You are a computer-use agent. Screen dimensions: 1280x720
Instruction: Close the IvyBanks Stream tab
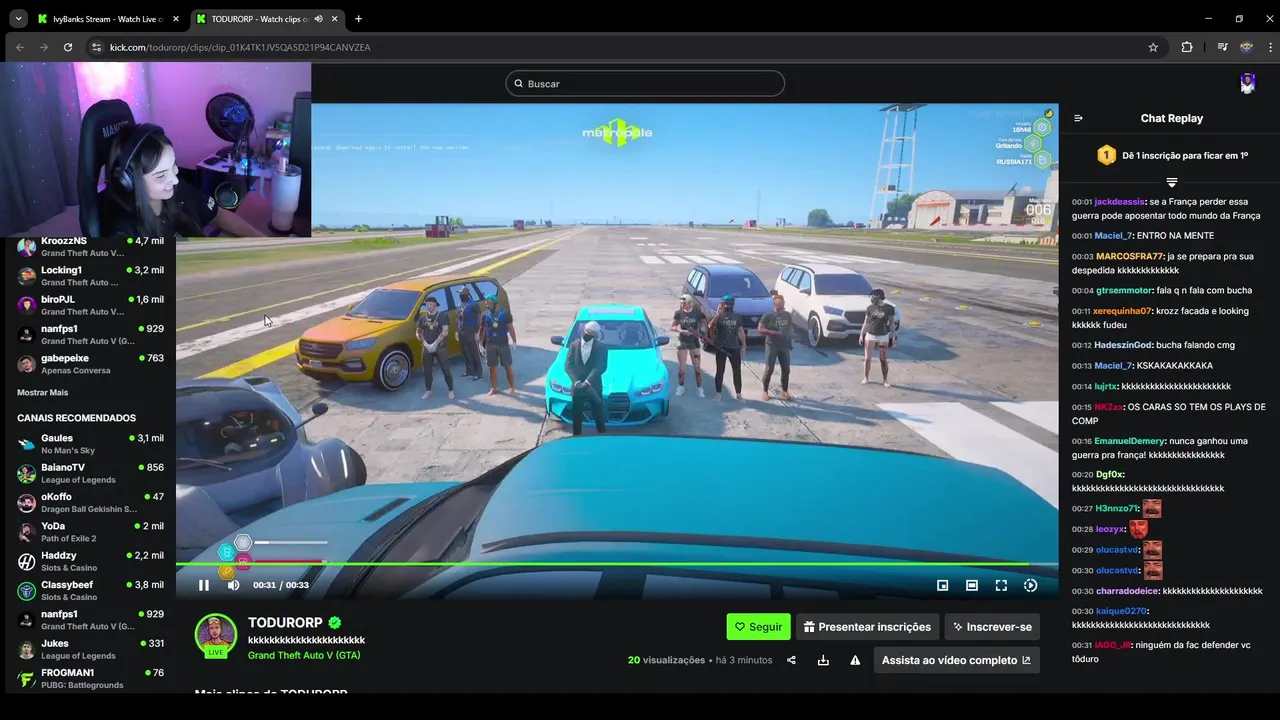pyautogui.click(x=175, y=18)
